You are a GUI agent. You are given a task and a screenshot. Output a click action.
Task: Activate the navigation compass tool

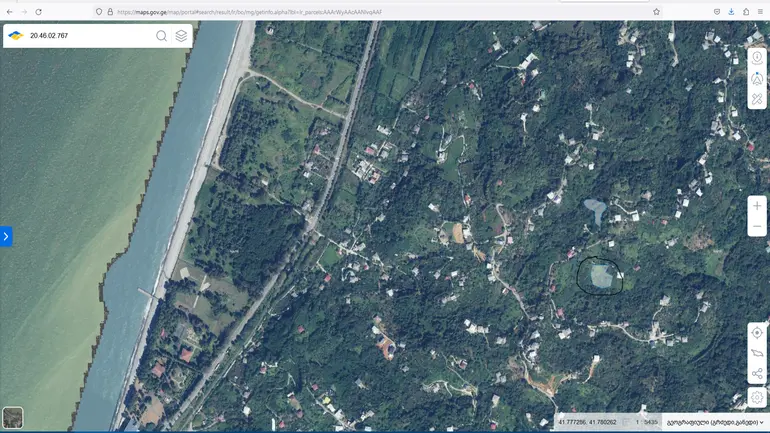click(x=757, y=78)
